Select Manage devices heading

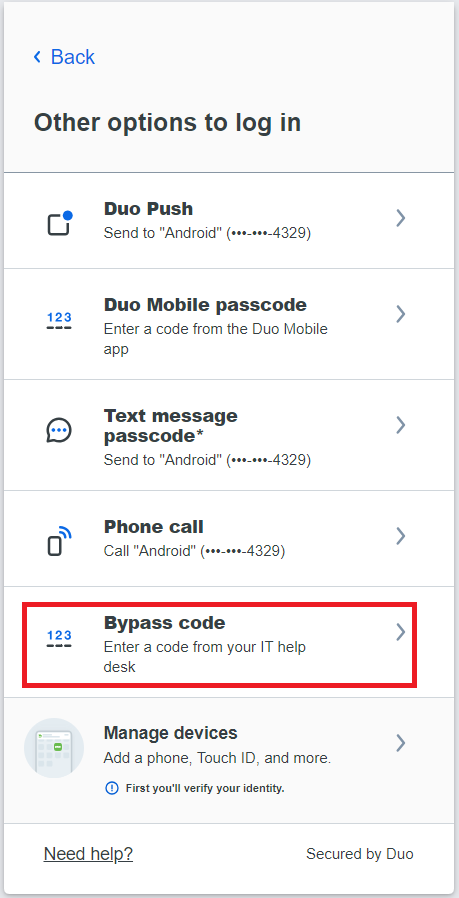[x=171, y=732]
